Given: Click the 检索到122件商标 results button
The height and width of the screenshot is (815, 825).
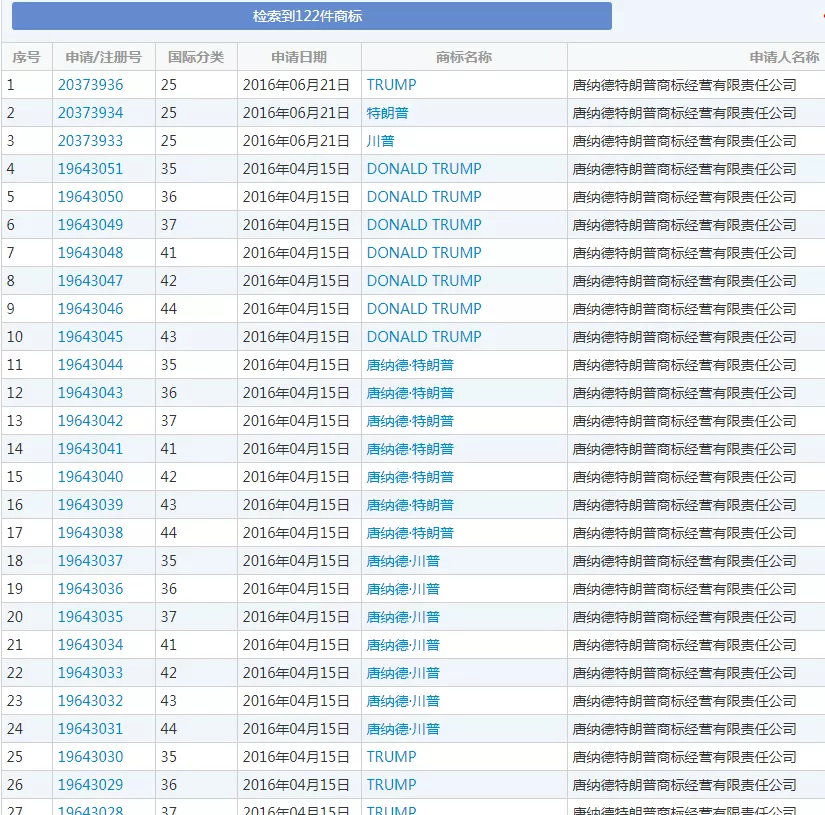Looking at the screenshot, I should [x=312, y=16].
